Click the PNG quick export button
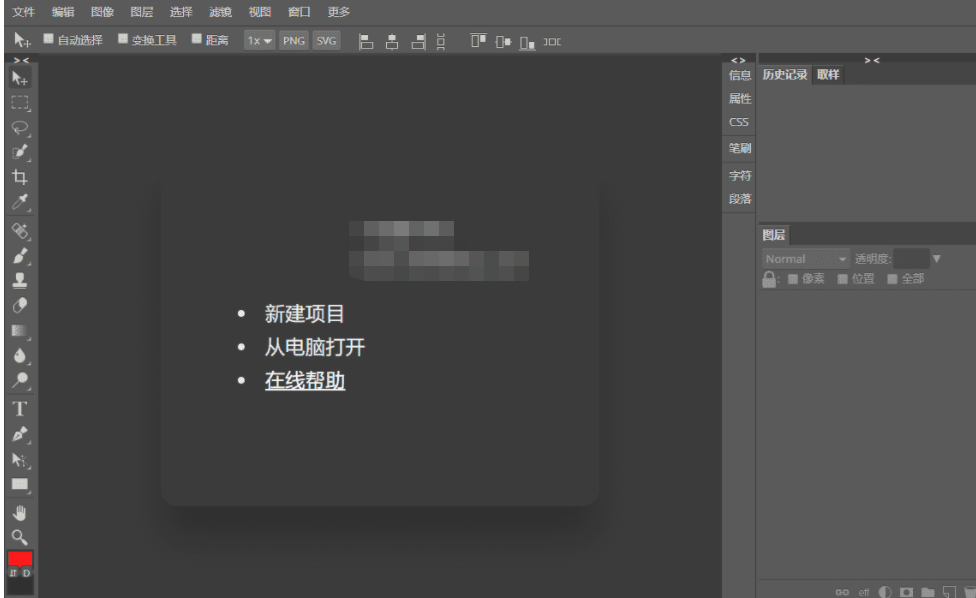This screenshot has width=976, height=598. pyautogui.click(x=293, y=41)
